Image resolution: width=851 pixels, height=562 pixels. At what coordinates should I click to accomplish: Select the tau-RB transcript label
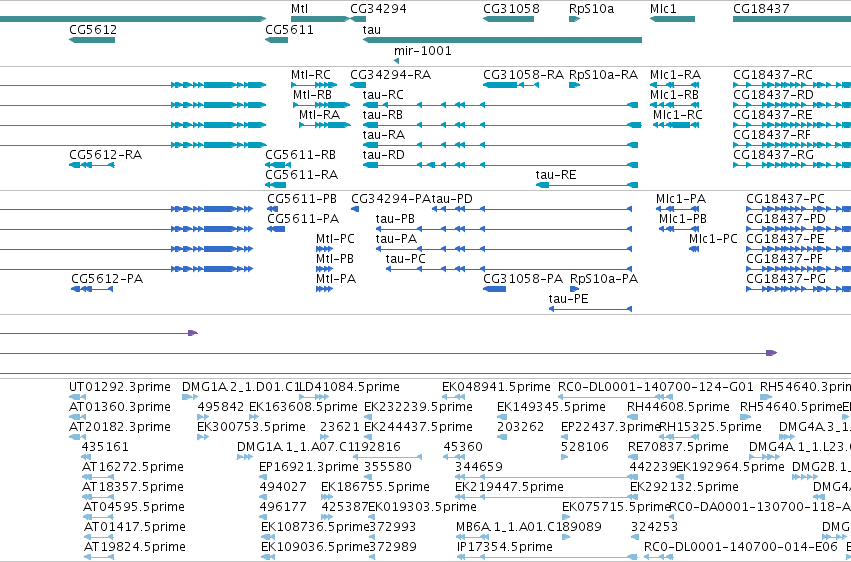383,115
